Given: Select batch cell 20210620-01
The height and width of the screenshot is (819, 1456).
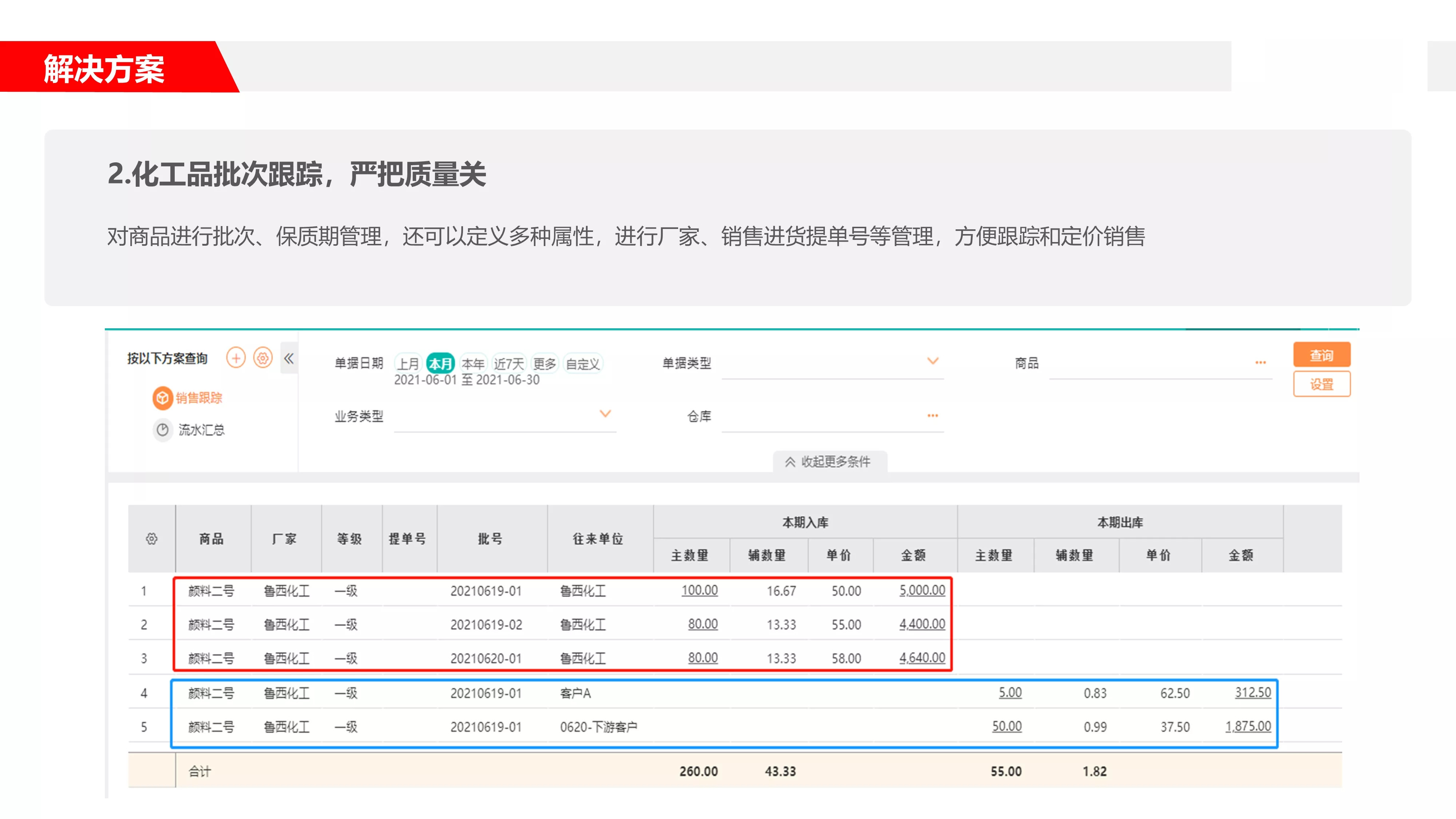Looking at the screenshot, I should click(x=486, y=658).
